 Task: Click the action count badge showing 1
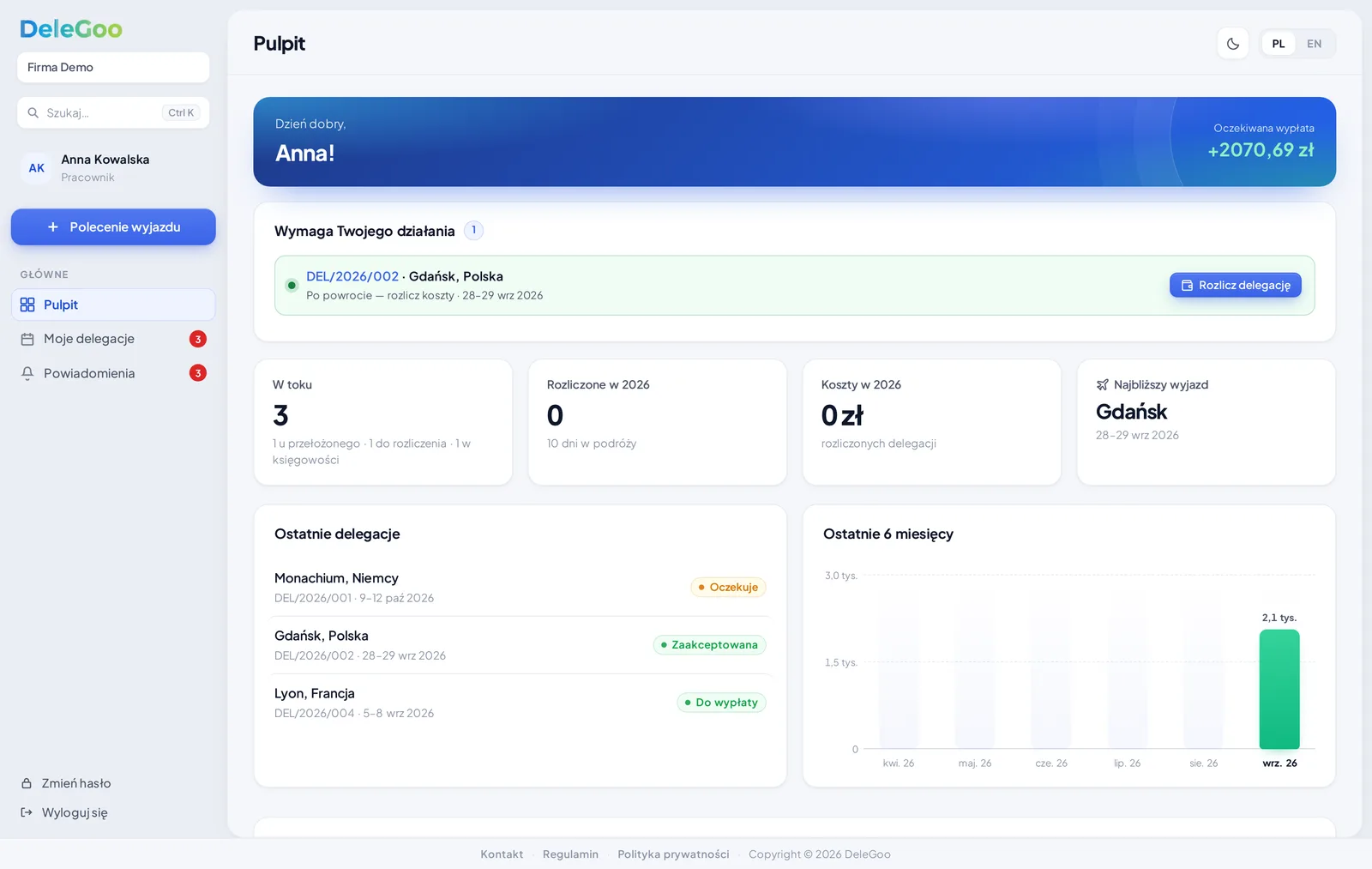(x=473, y=230)
